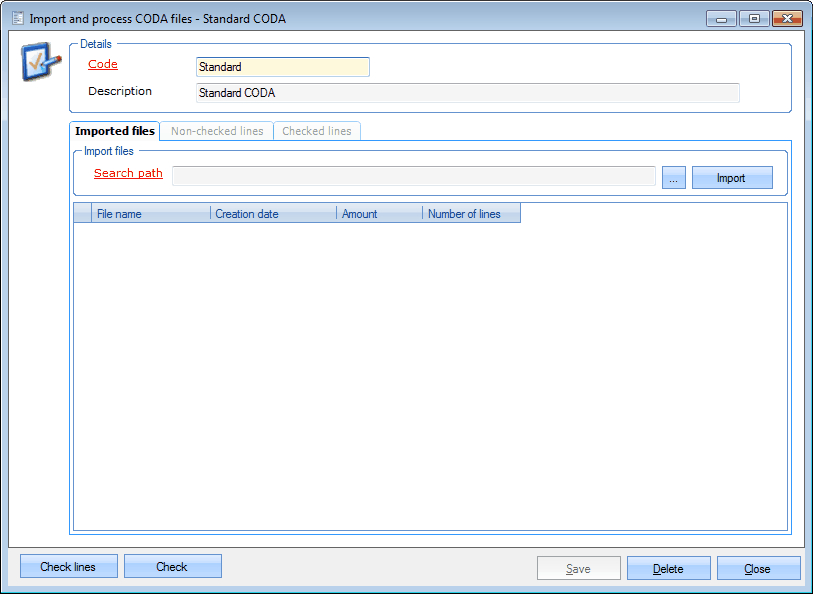Screen dimensions: 813x594
Task: Click the Number of lines column header
Action: (x=470, y=214)
